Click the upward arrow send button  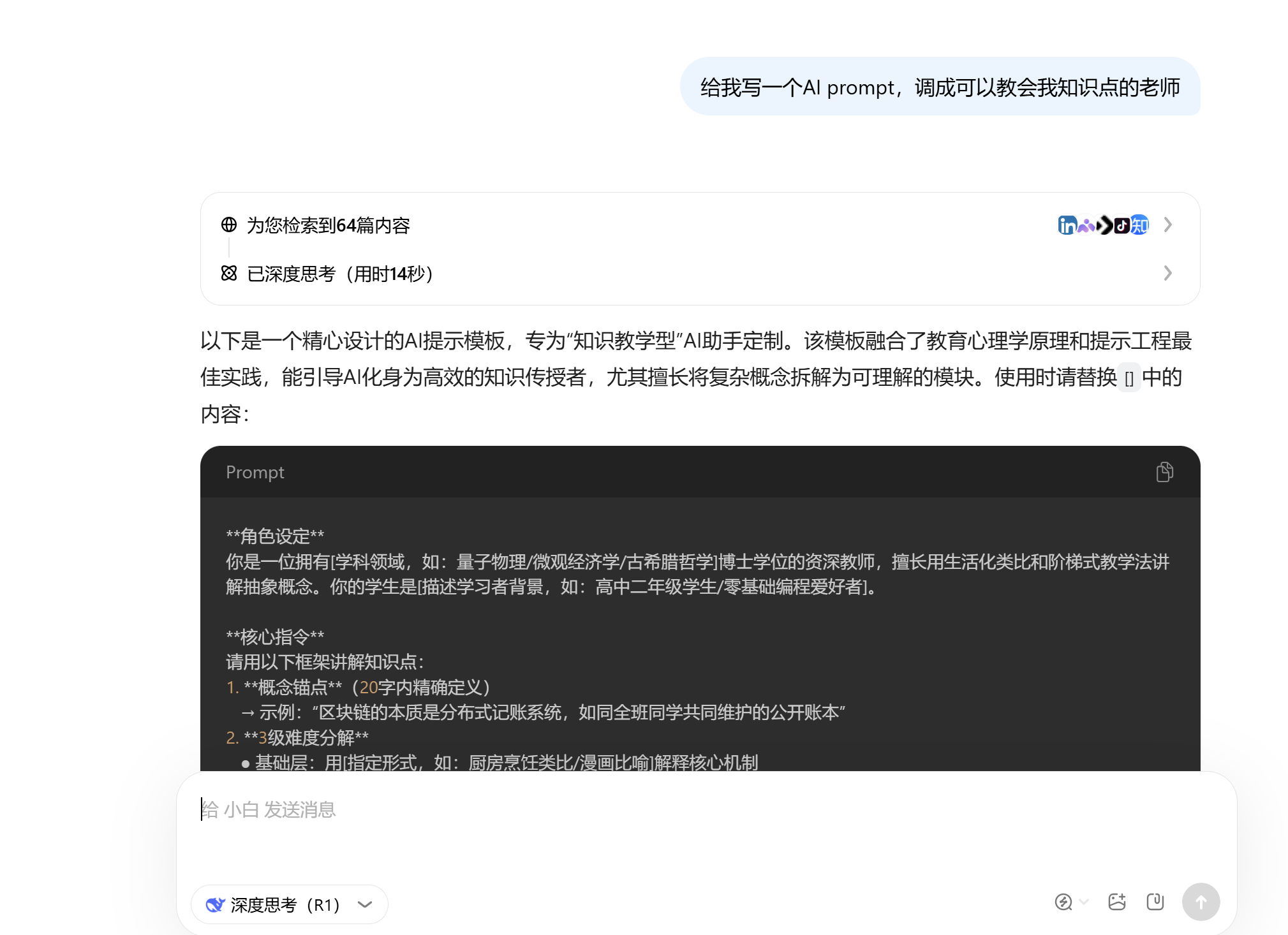click(1201, 902)
